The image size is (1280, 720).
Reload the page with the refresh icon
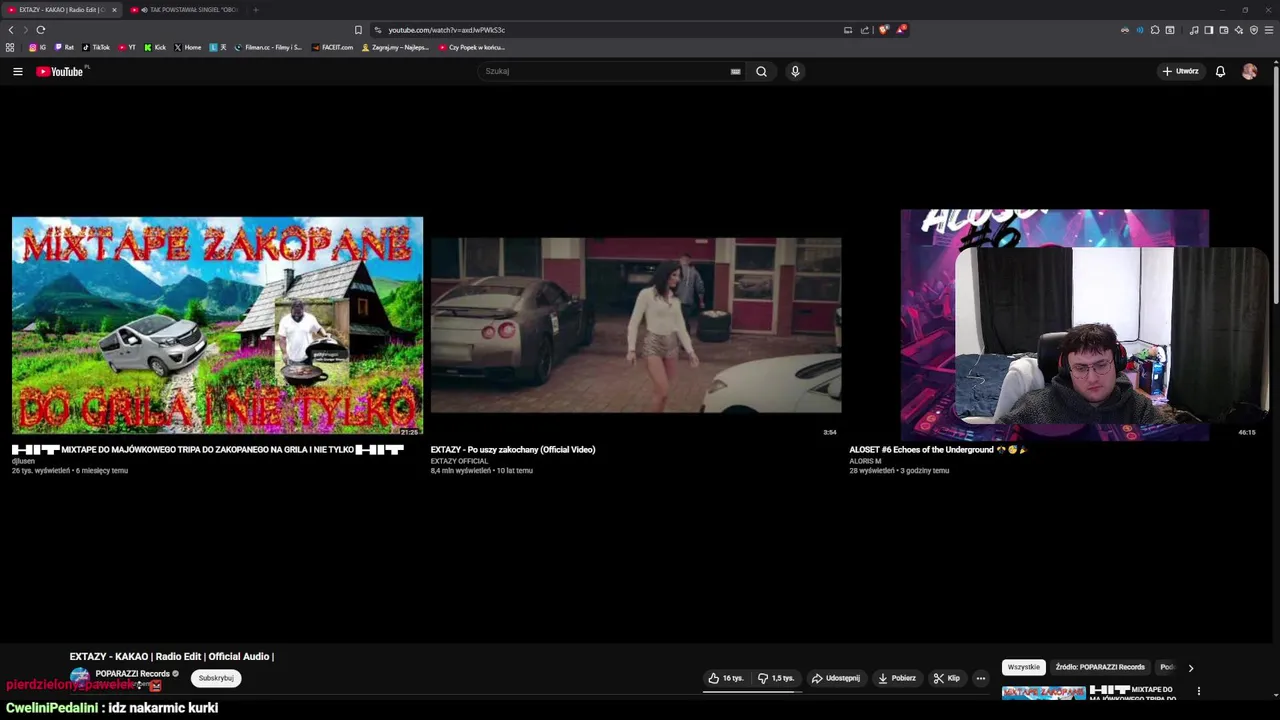pyautogui.click(x=40, y=30)
